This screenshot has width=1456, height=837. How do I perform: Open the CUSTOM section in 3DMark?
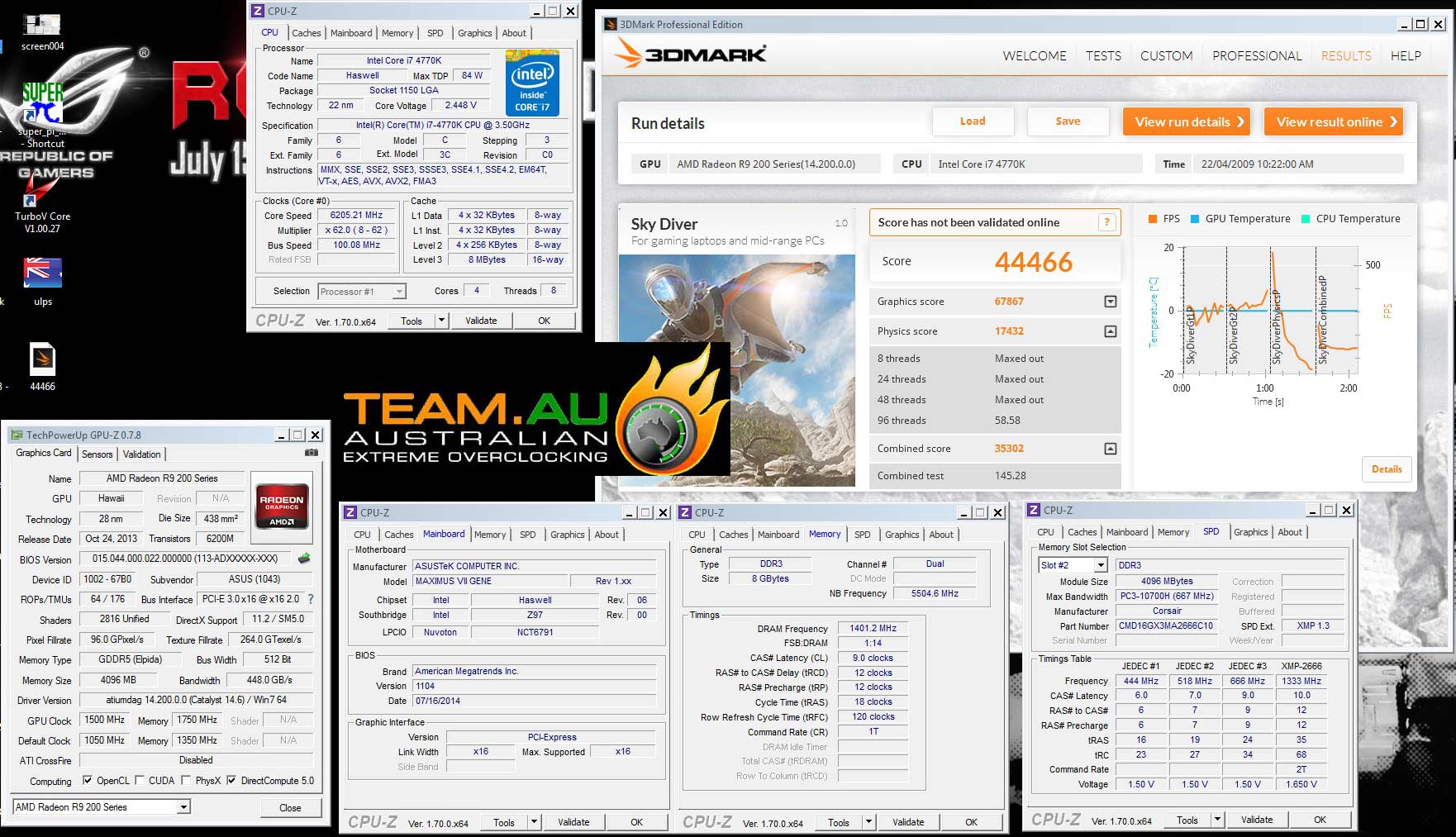tap(1166, 56)
